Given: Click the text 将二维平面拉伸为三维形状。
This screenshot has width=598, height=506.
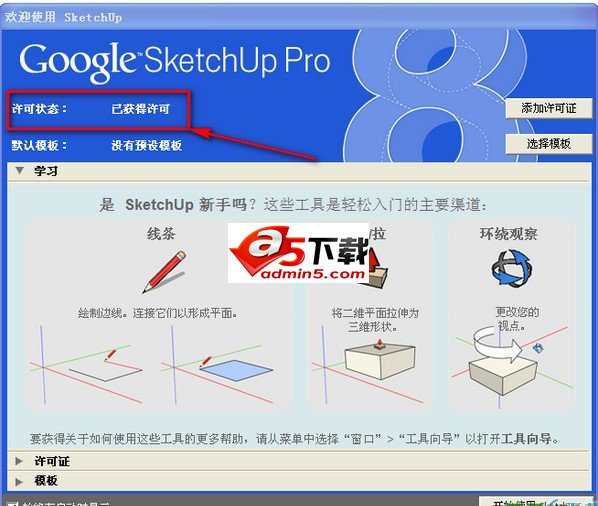Looking at the screenshot, I should [375, 320].
